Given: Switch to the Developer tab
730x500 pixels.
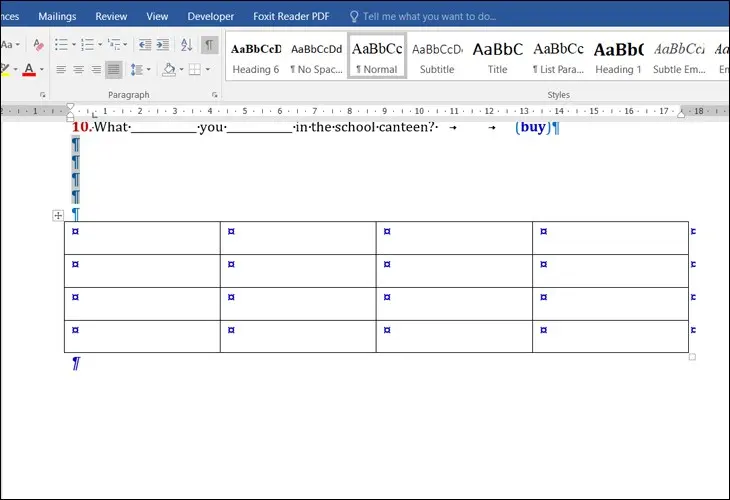Looking at the screenshot, I should coord(210,16).
